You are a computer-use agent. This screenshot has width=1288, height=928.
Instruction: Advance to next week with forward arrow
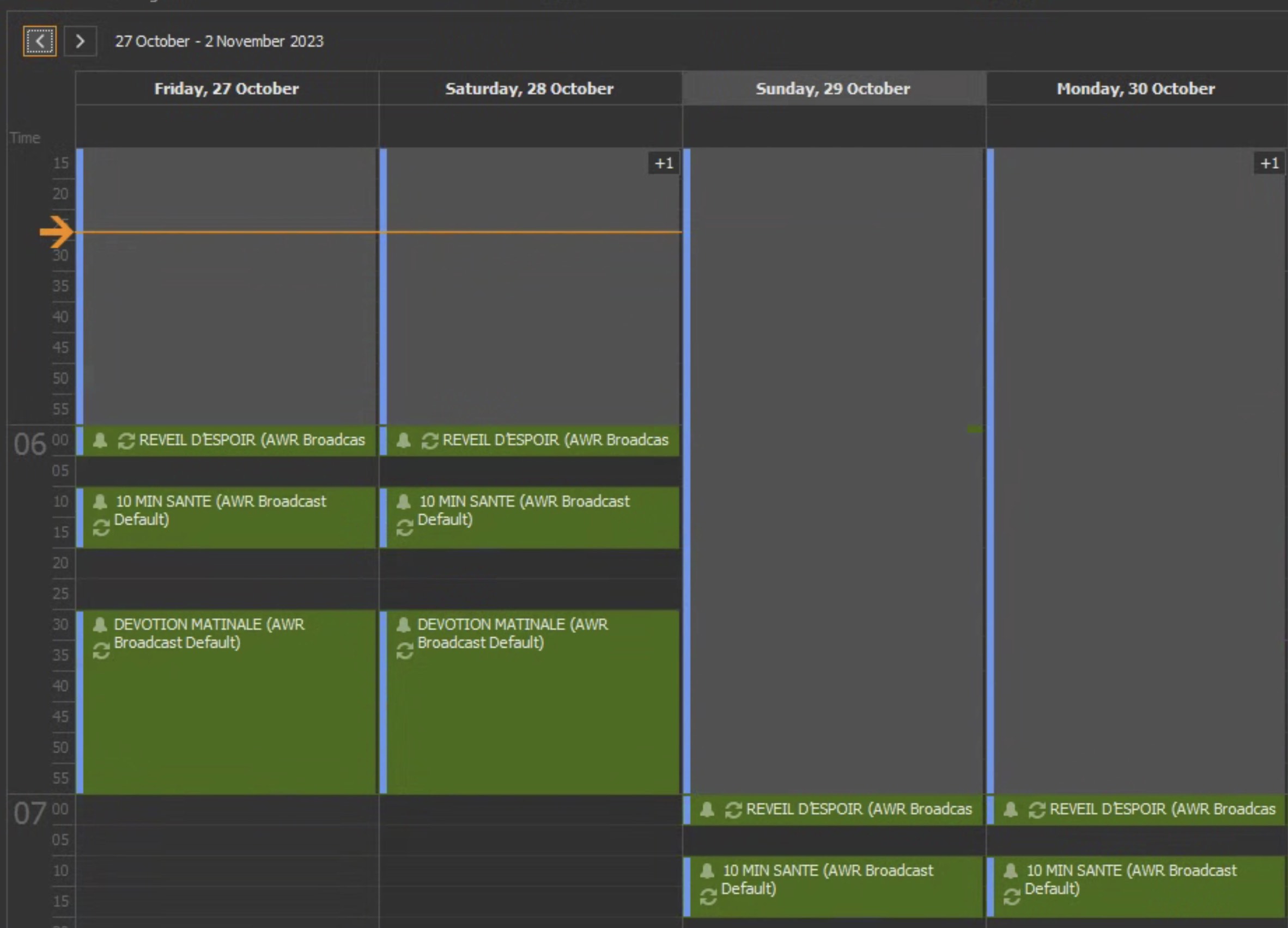click(x=80, y=41)
